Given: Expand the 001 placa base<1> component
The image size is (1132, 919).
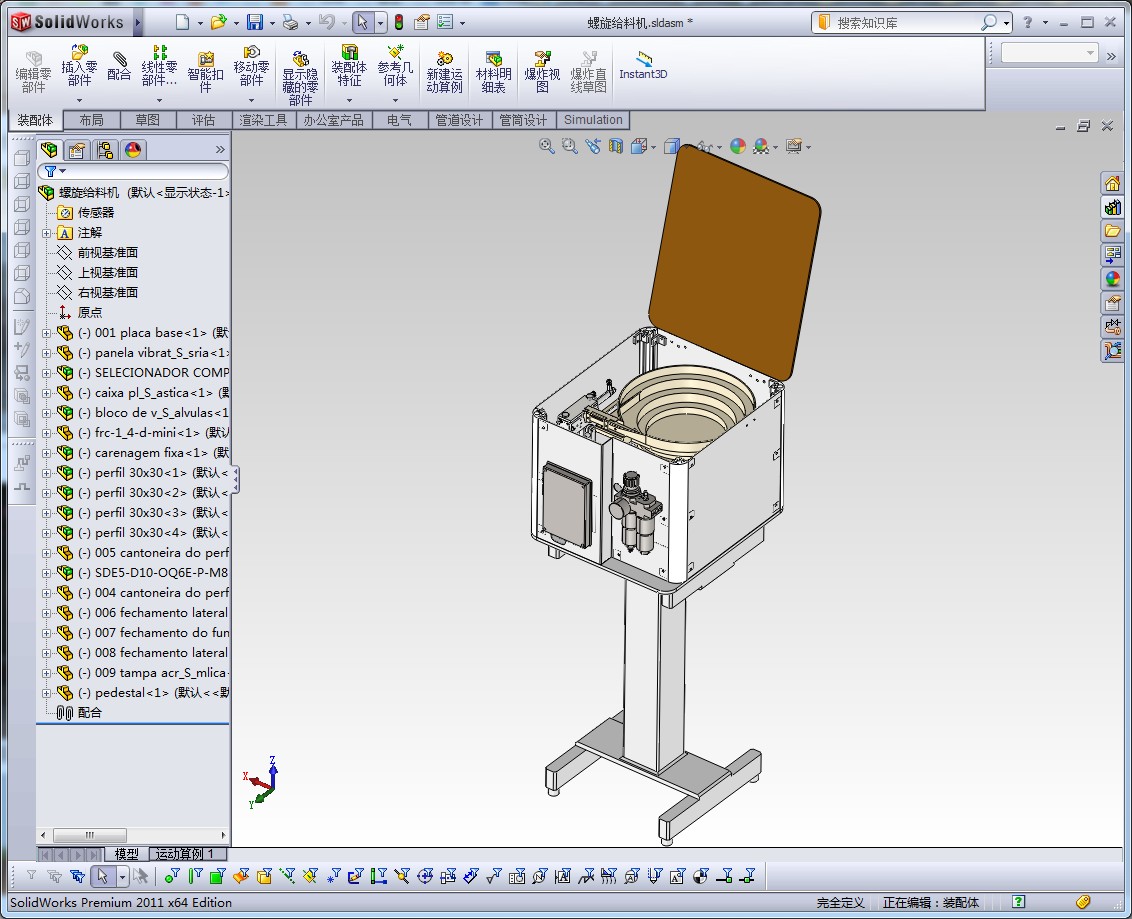Looking at the screenshot, I should tap(46, 333).
